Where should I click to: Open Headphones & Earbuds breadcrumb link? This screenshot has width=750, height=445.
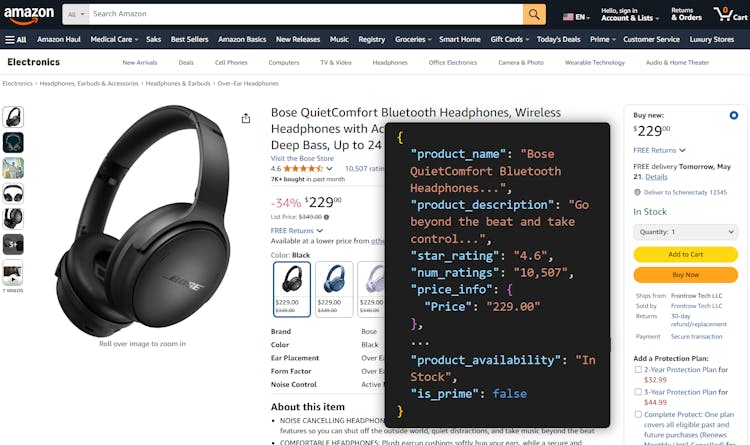coord(178,84)
